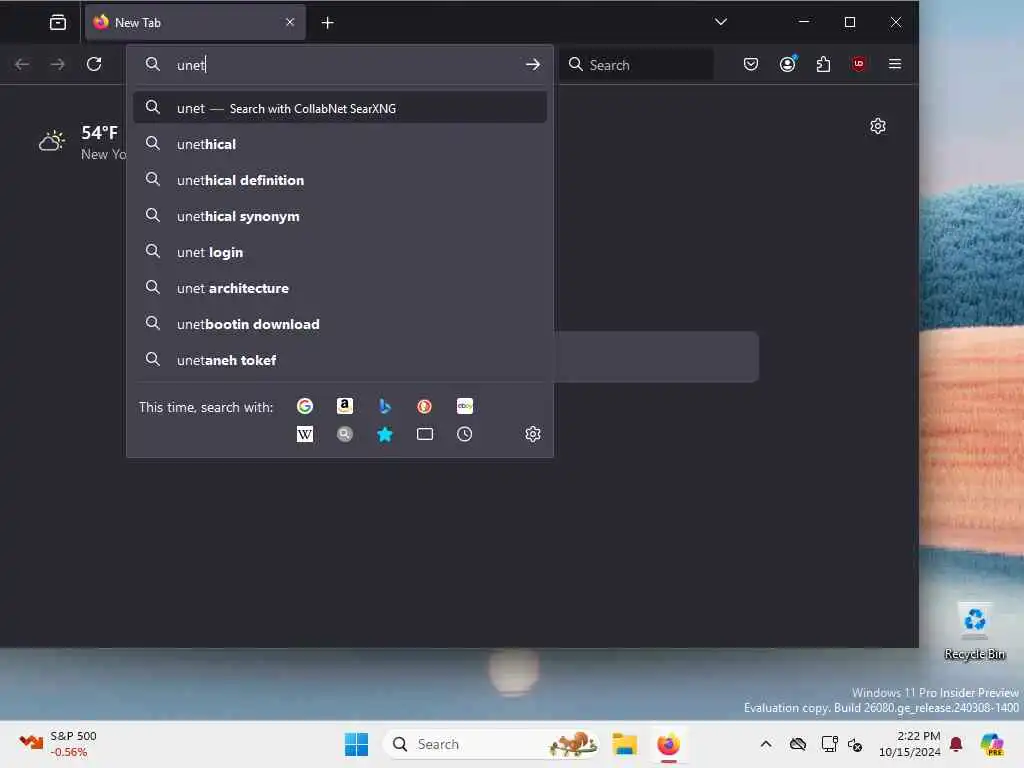Open the Recycle Bin desktop icon
Image resolution: width=1024 pixels, height=768 pixels.
pos(974,632)
